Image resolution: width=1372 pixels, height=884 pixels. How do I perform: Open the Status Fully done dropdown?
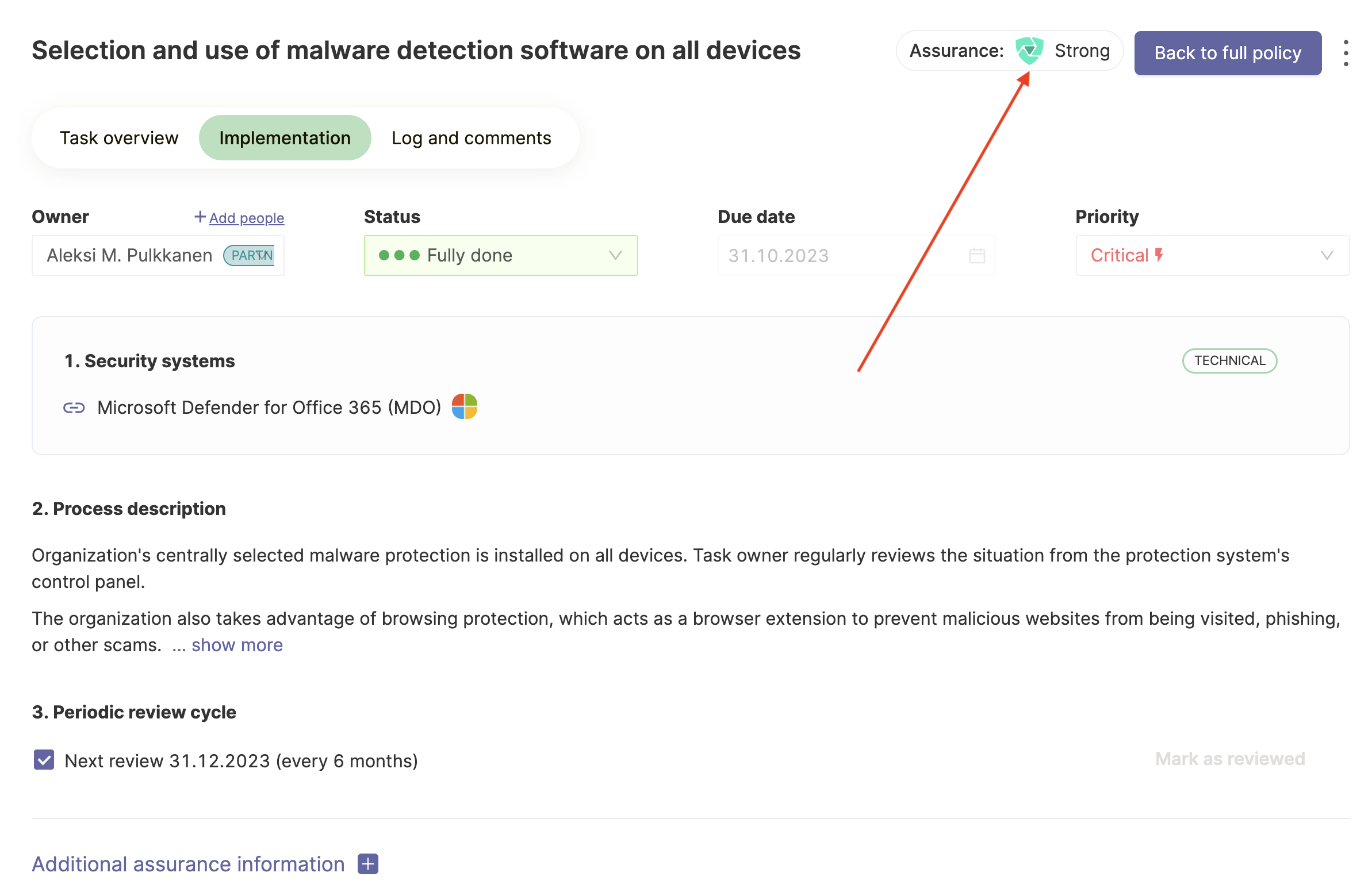[x=500, y=255]
